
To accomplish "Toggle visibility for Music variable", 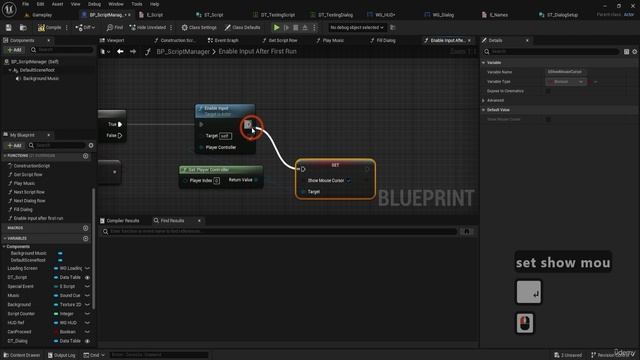I will 87,296.
